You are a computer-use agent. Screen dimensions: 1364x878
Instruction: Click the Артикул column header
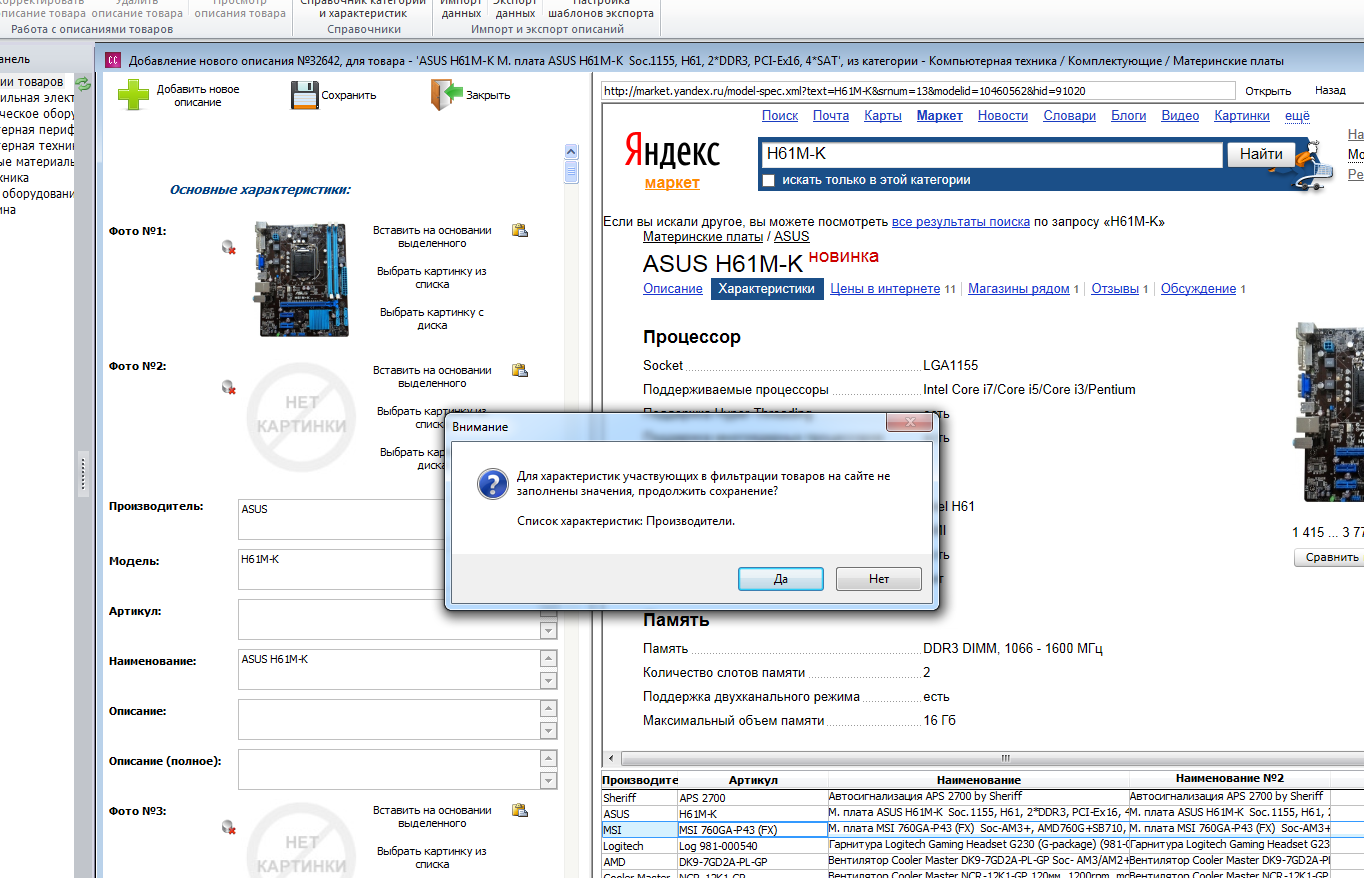point(753,779)
